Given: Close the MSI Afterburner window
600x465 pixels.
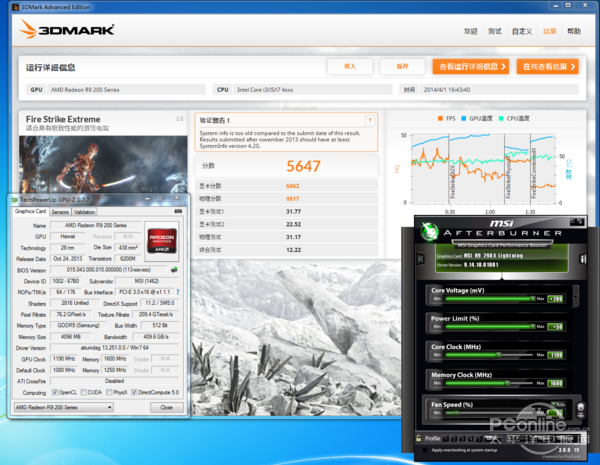Looking at the screenshot, I should click(x=580, y=222).
